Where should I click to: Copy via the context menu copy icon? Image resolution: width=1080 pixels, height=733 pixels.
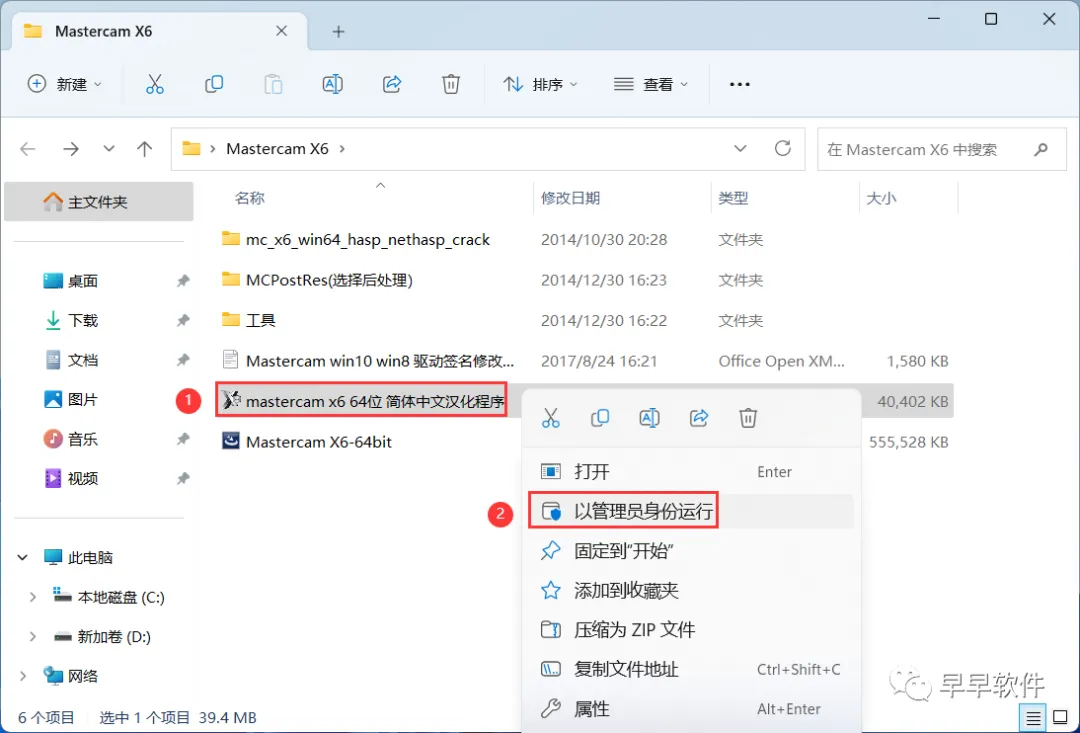pyautogui.click(x=600, y=417)
